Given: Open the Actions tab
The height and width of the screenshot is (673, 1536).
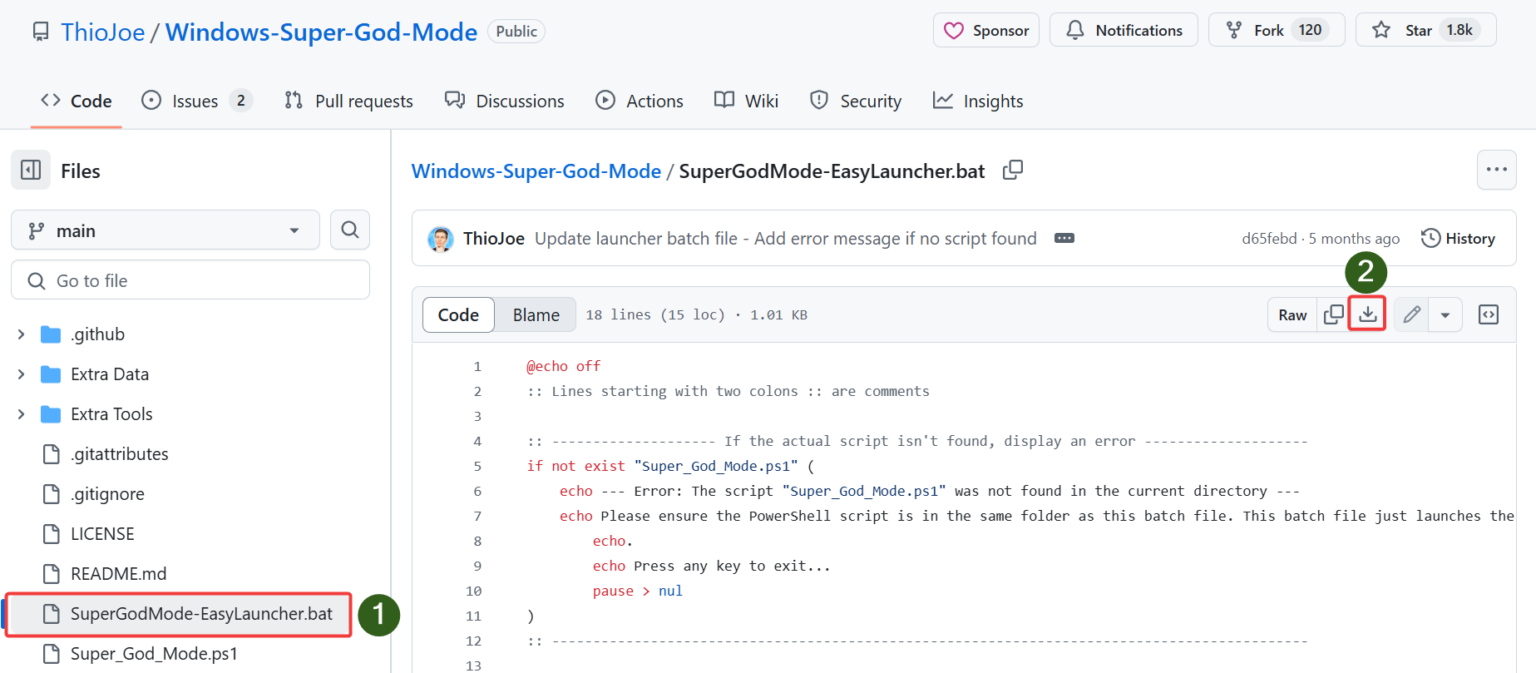Looking at the screenshot, I should 639,100.
